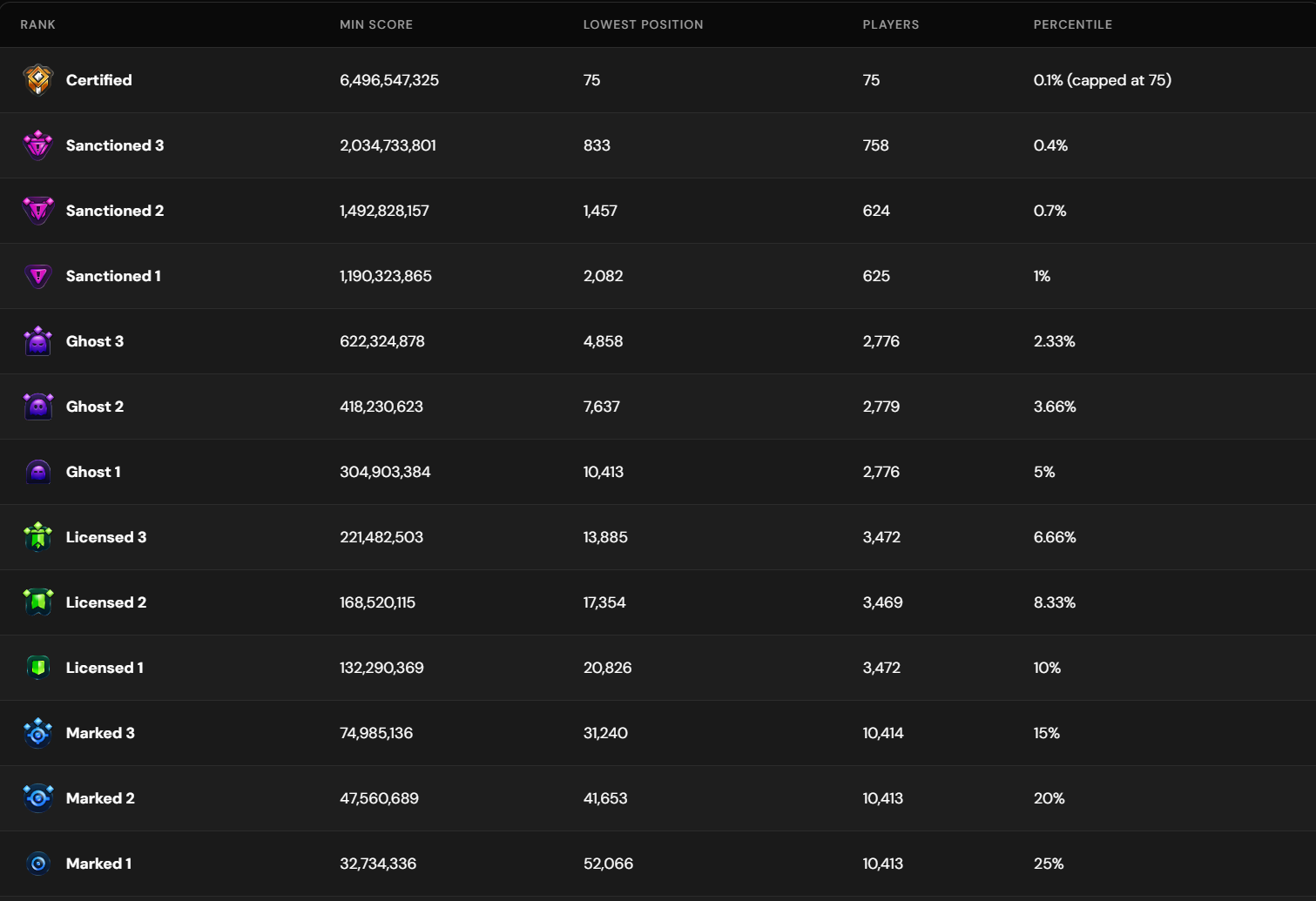Click the Ghost 2 rank badge icon
The image size is (1316, 901).
38,407
